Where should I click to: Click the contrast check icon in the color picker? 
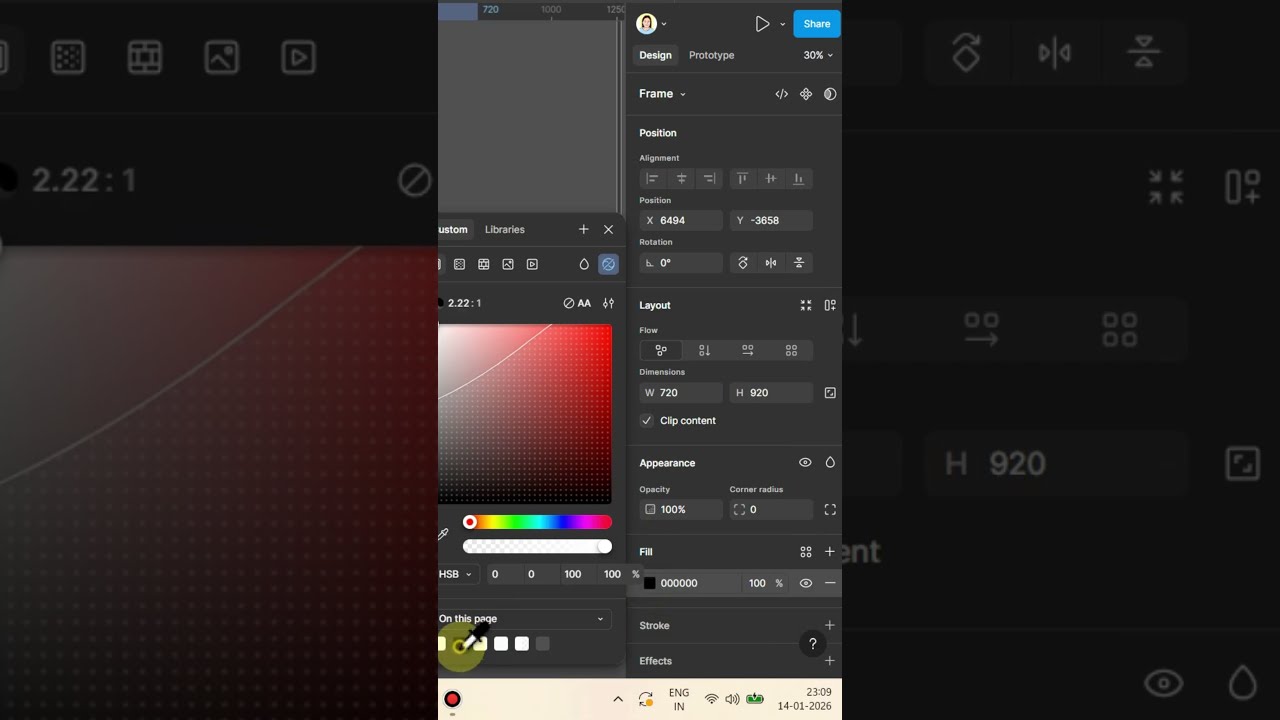(608, 264)
